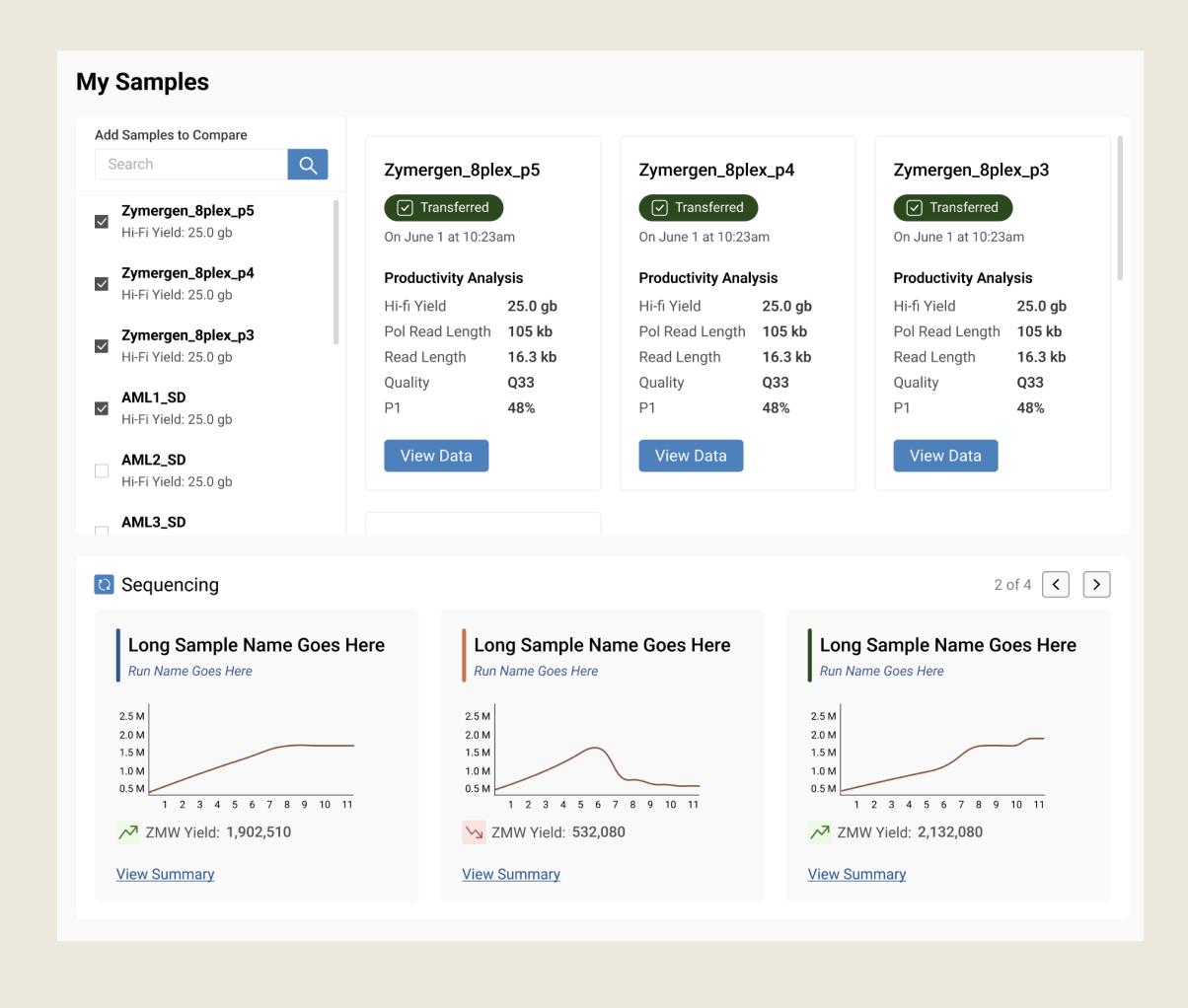1188x1008 pixels.
Task: Click 'Add Samples to Compare' label
Action: 171,135
